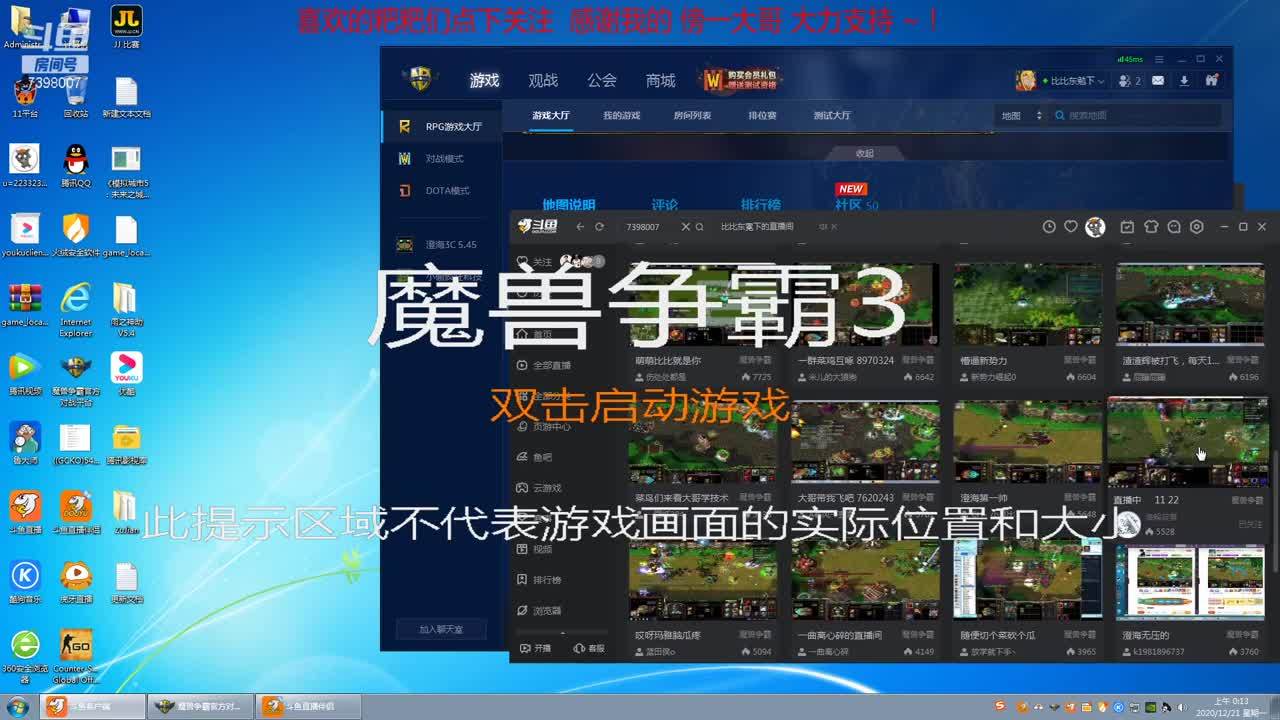Open the 萌萌比比就是你 stream thumbnail
Image resolution: width=1280 pixels, height=720 pixels.
[x=702, y=304]
